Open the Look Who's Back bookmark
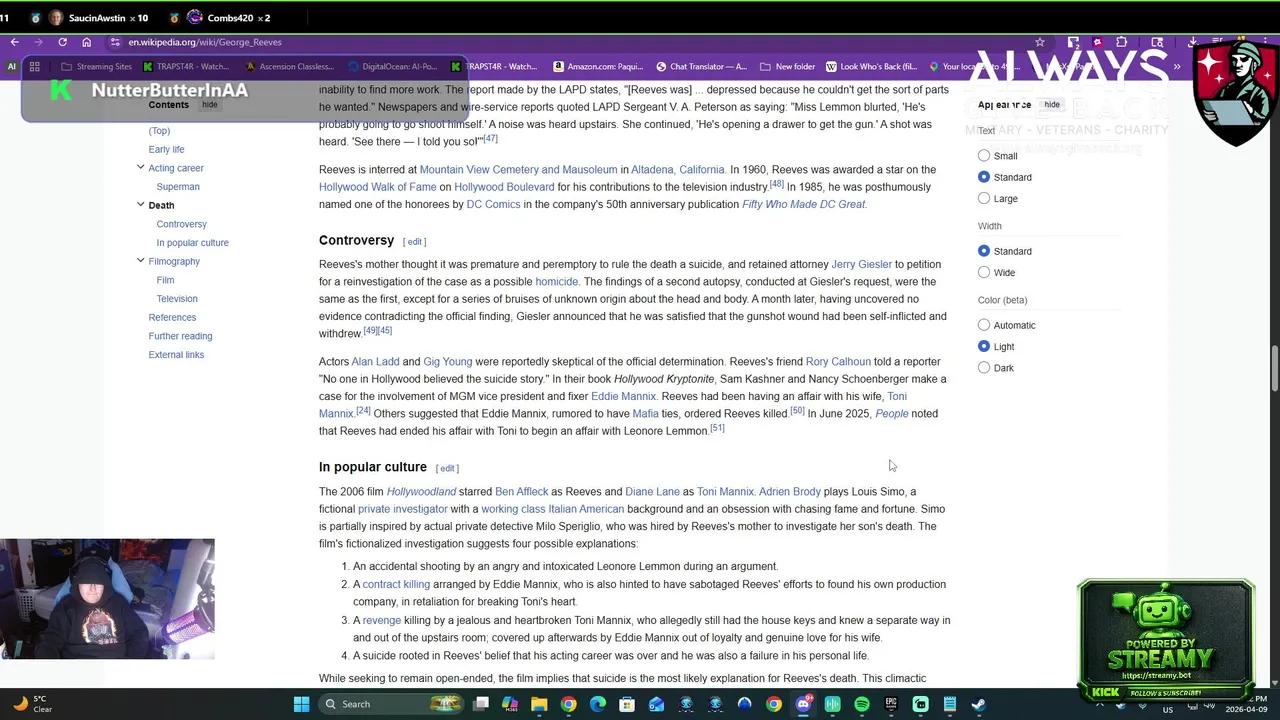Screen dimensions: 1280x720 tap(870, 67)
